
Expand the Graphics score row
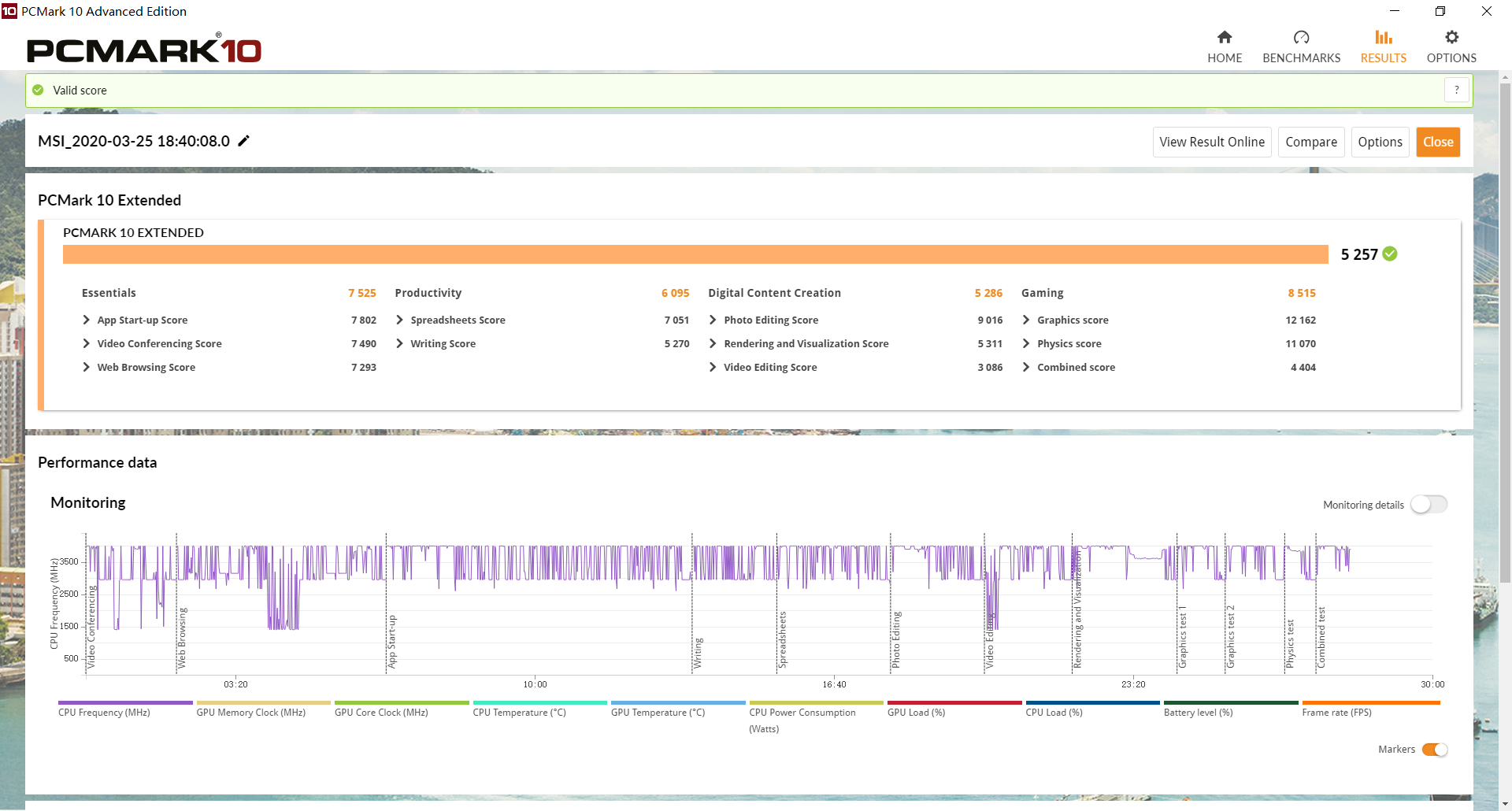point(1026,320)
